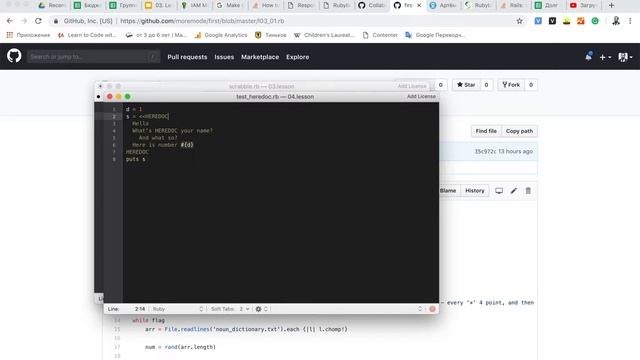This screenshot has height=360, width=640.
Task: Open the gear bundle menu in the editor status bar
Action: (261, 309)
